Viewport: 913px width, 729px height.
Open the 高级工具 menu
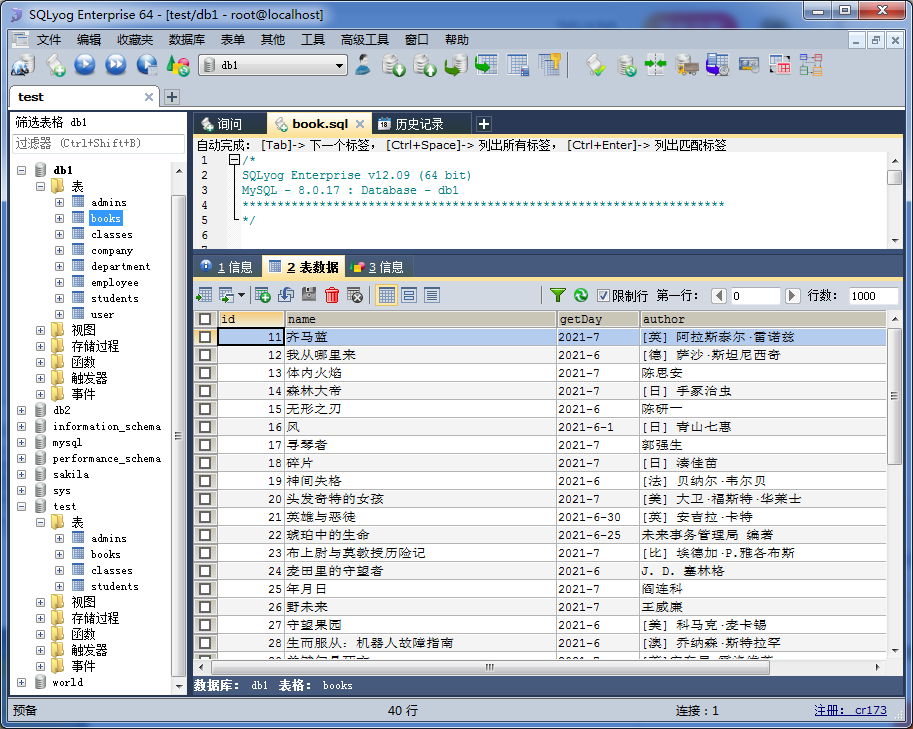(365, 40)
